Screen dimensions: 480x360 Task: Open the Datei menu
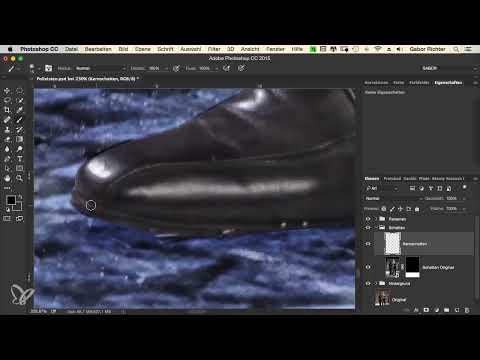71,49
